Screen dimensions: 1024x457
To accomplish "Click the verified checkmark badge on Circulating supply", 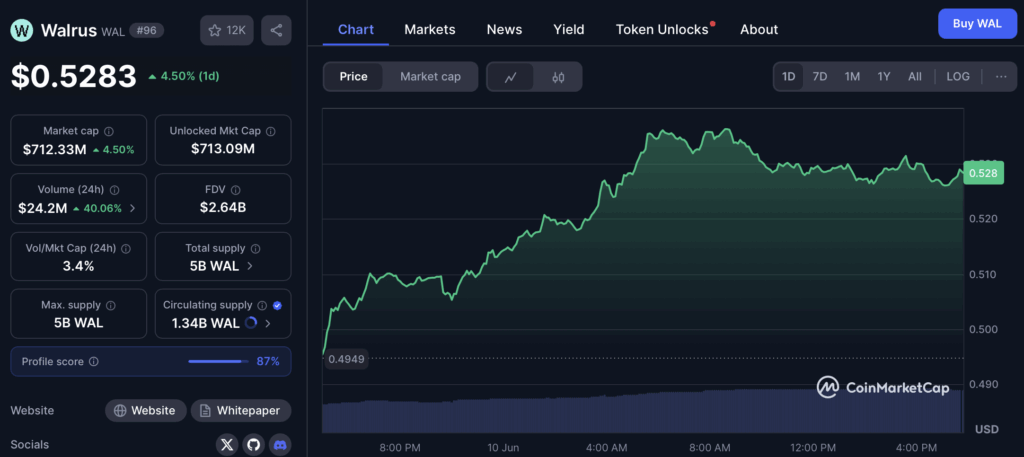I will [x=277, y=306].
